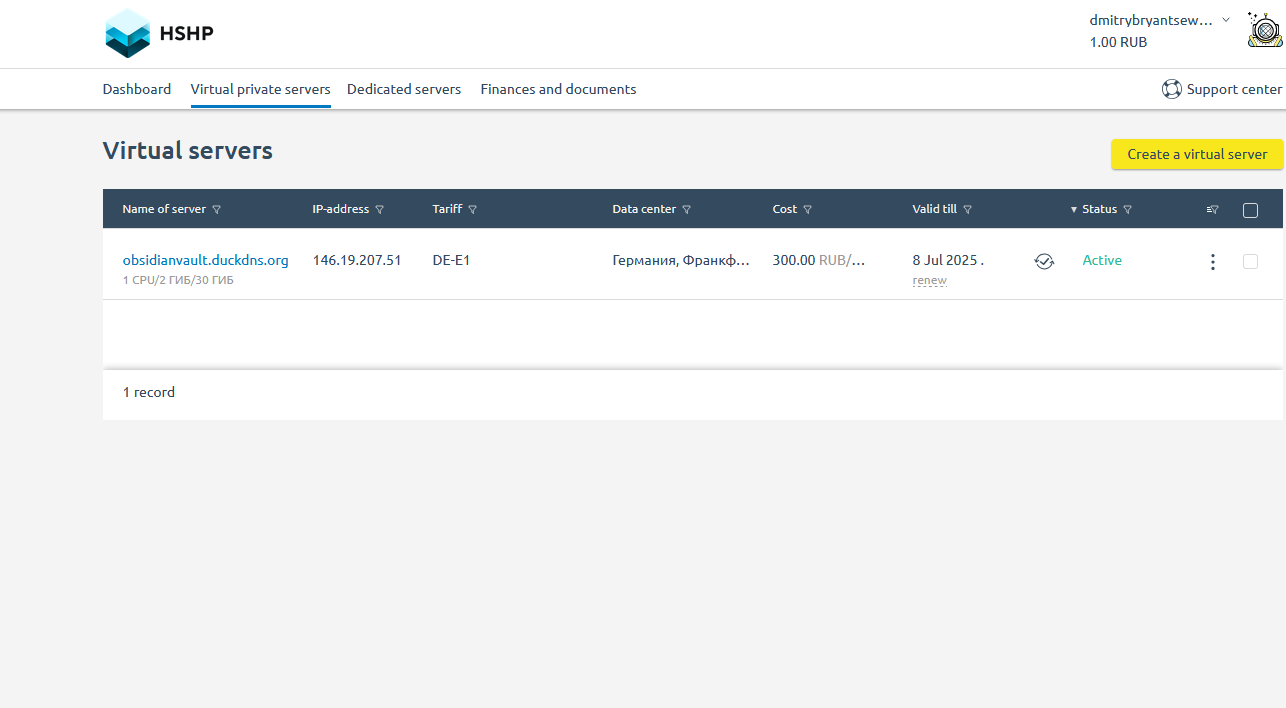This screenshot has height=708, width=1286.
Task: Click the renew link under date
Action: (929, 281)
